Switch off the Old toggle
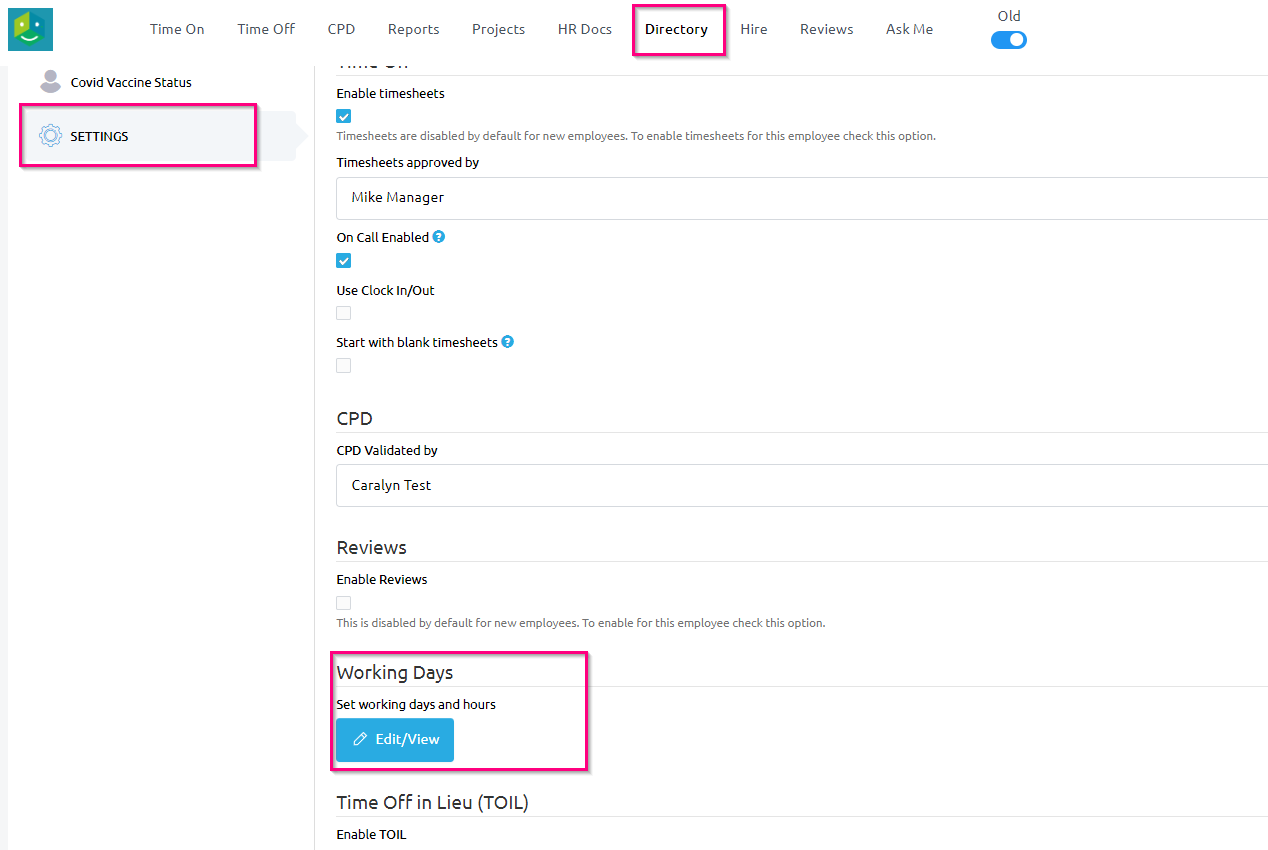 (x=1008, y=40)
